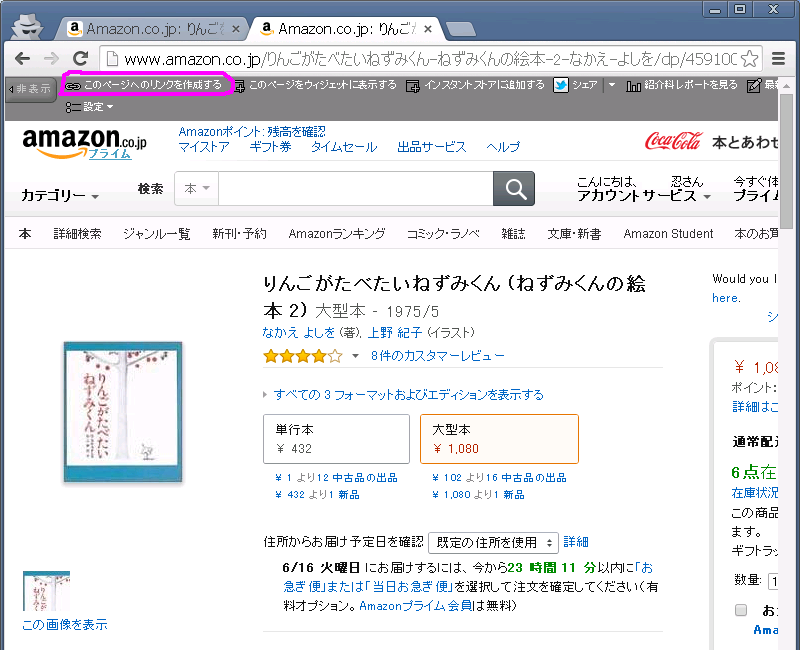
Task: Close the first Amazon.co.jp tab
Action: pyautogui.click(x=236, y=29)
